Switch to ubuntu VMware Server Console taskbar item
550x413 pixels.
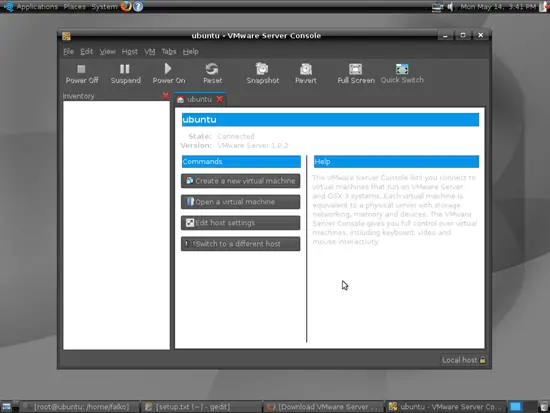point(445,407)
